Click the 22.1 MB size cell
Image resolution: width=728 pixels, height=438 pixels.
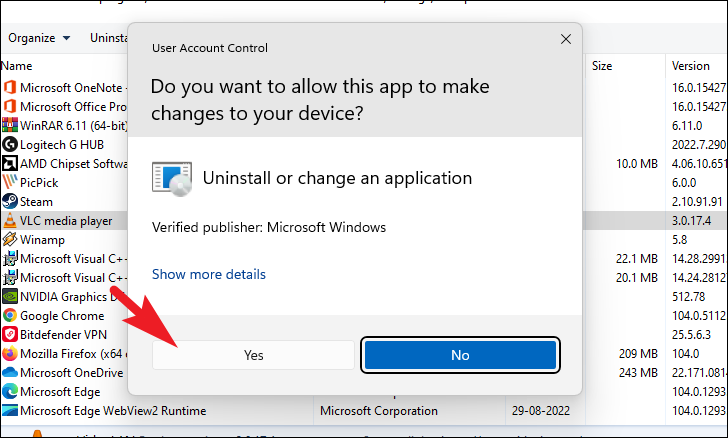(637, 259)
